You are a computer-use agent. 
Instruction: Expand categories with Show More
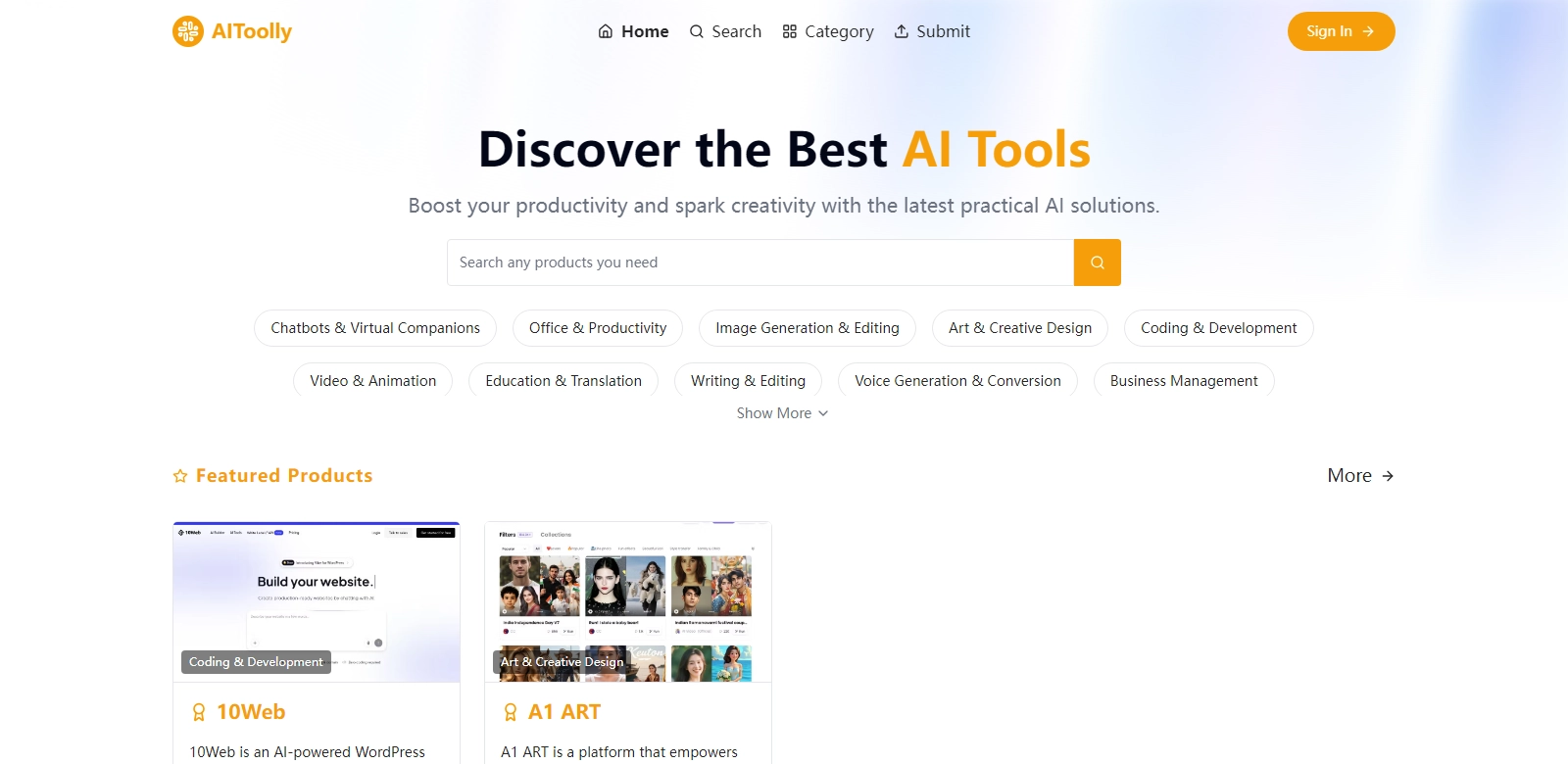(783, 413)
